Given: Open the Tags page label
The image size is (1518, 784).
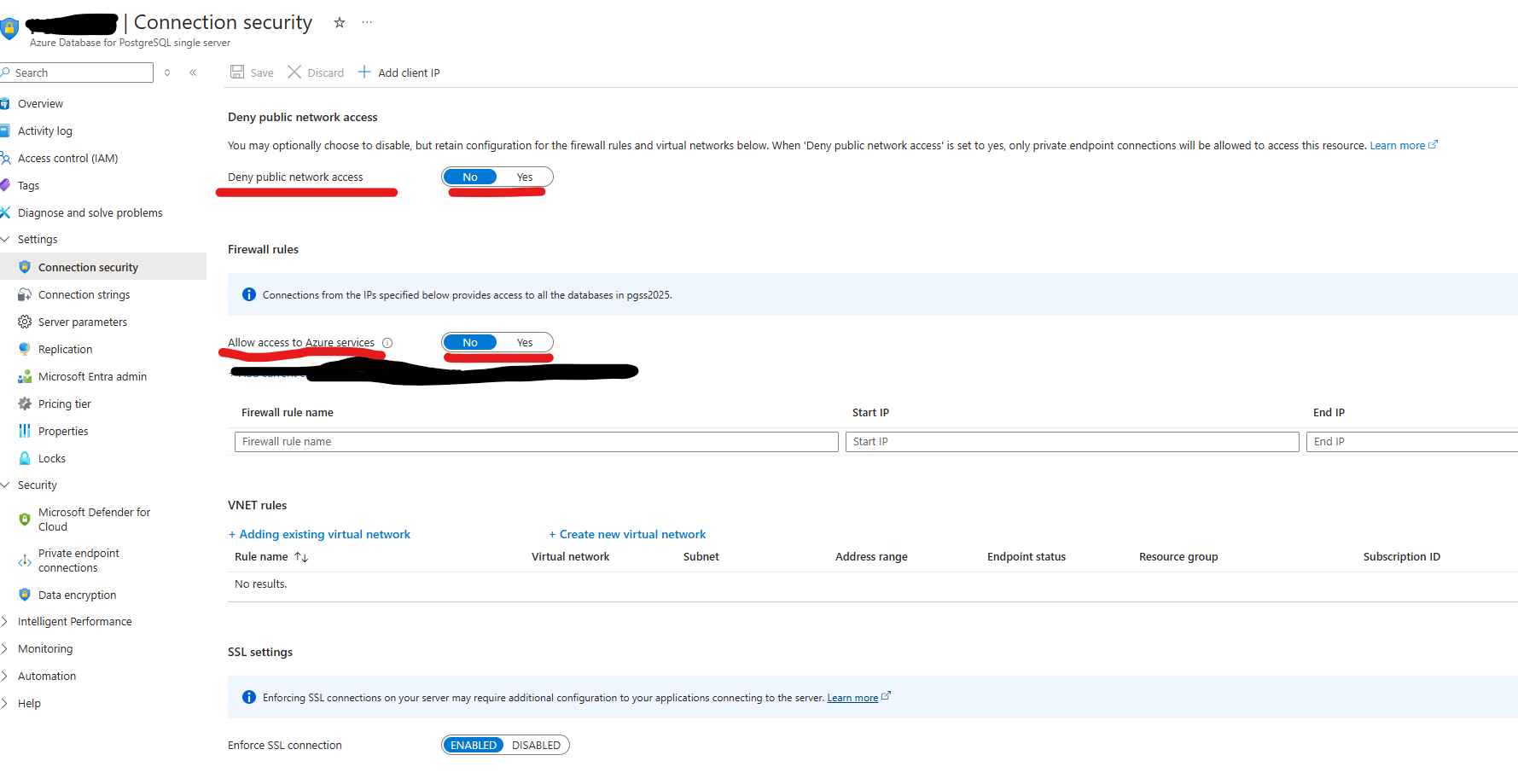Looking at the screenshot, I should click(x=28, y=185).
